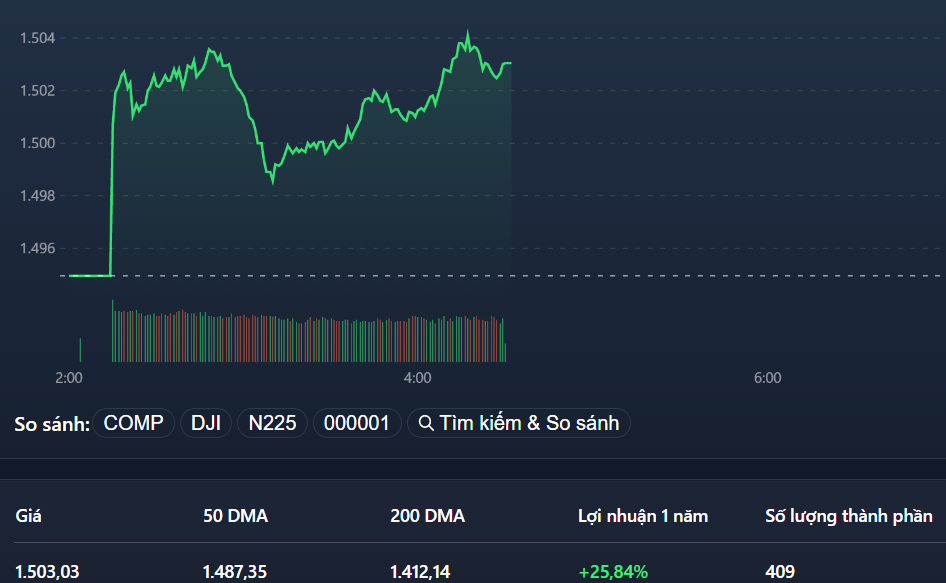Open the Tìm kiếm & So sánh search field
Image resolution: width=946 pixels, height=583 pixels.
518,423
